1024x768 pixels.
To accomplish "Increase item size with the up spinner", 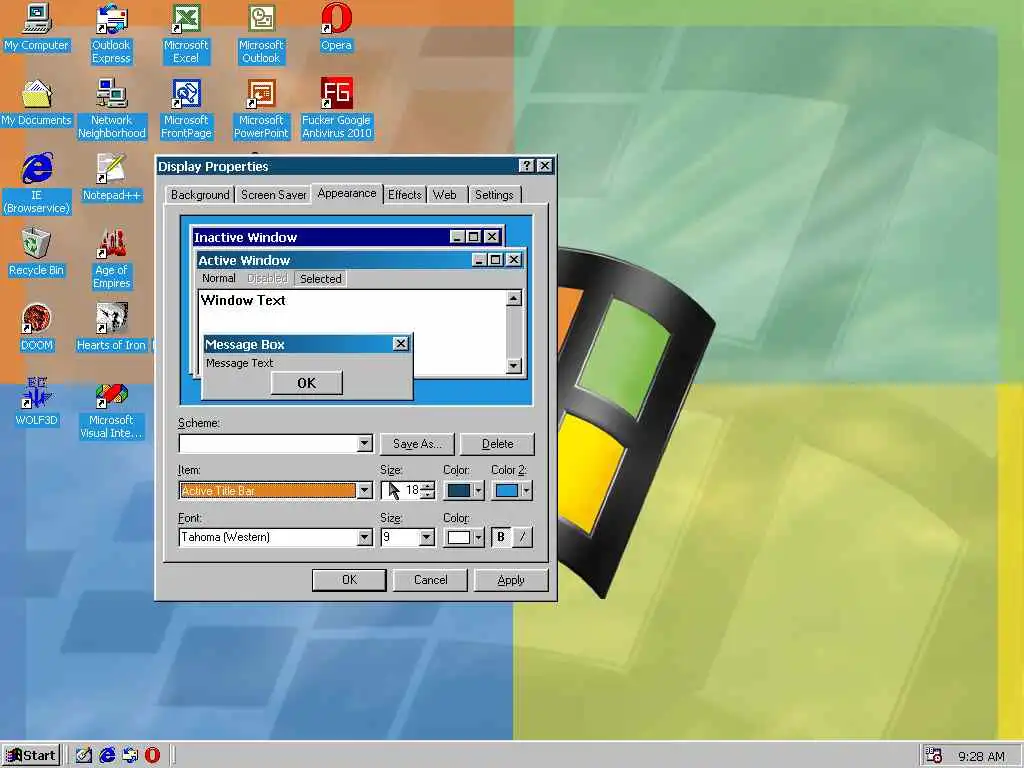I will pos(428,486).
